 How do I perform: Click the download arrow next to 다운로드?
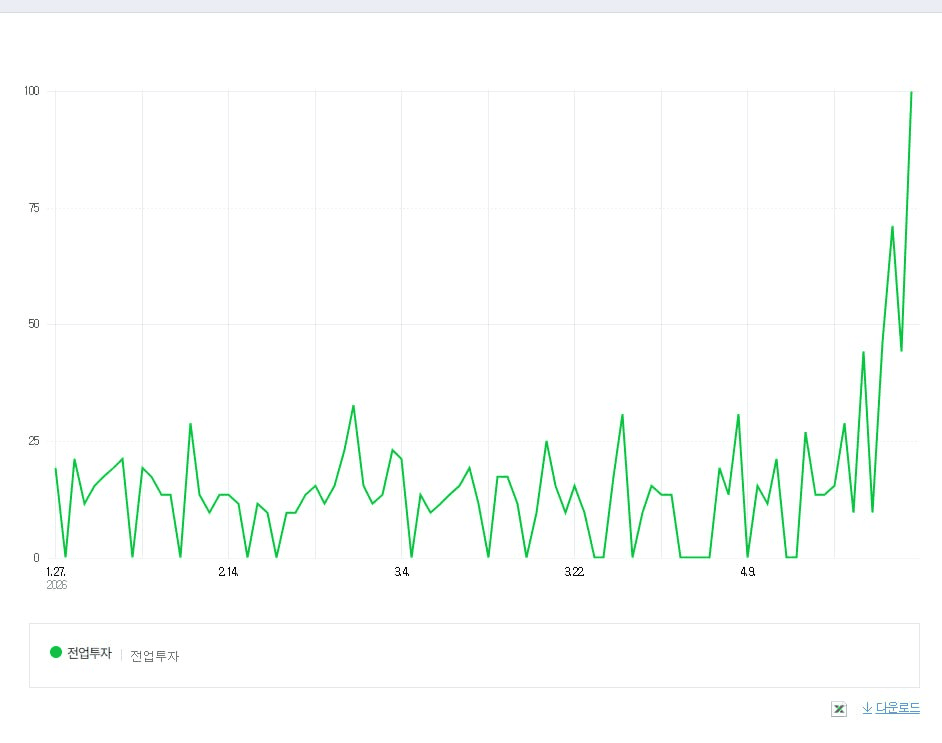[866, 708]
